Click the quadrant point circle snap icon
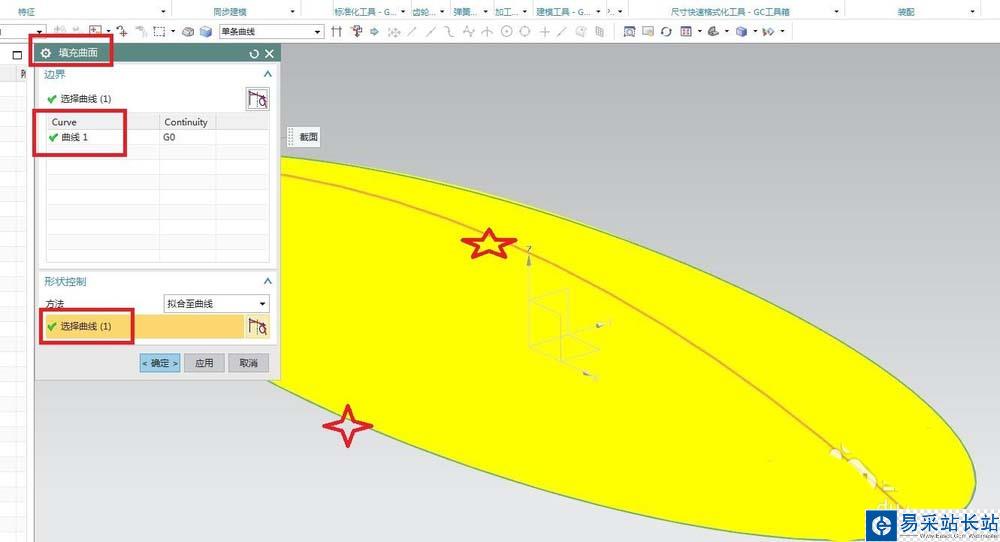Image resolution: width=1000 pixels, height=542 pixels. [x=525, y=31]
